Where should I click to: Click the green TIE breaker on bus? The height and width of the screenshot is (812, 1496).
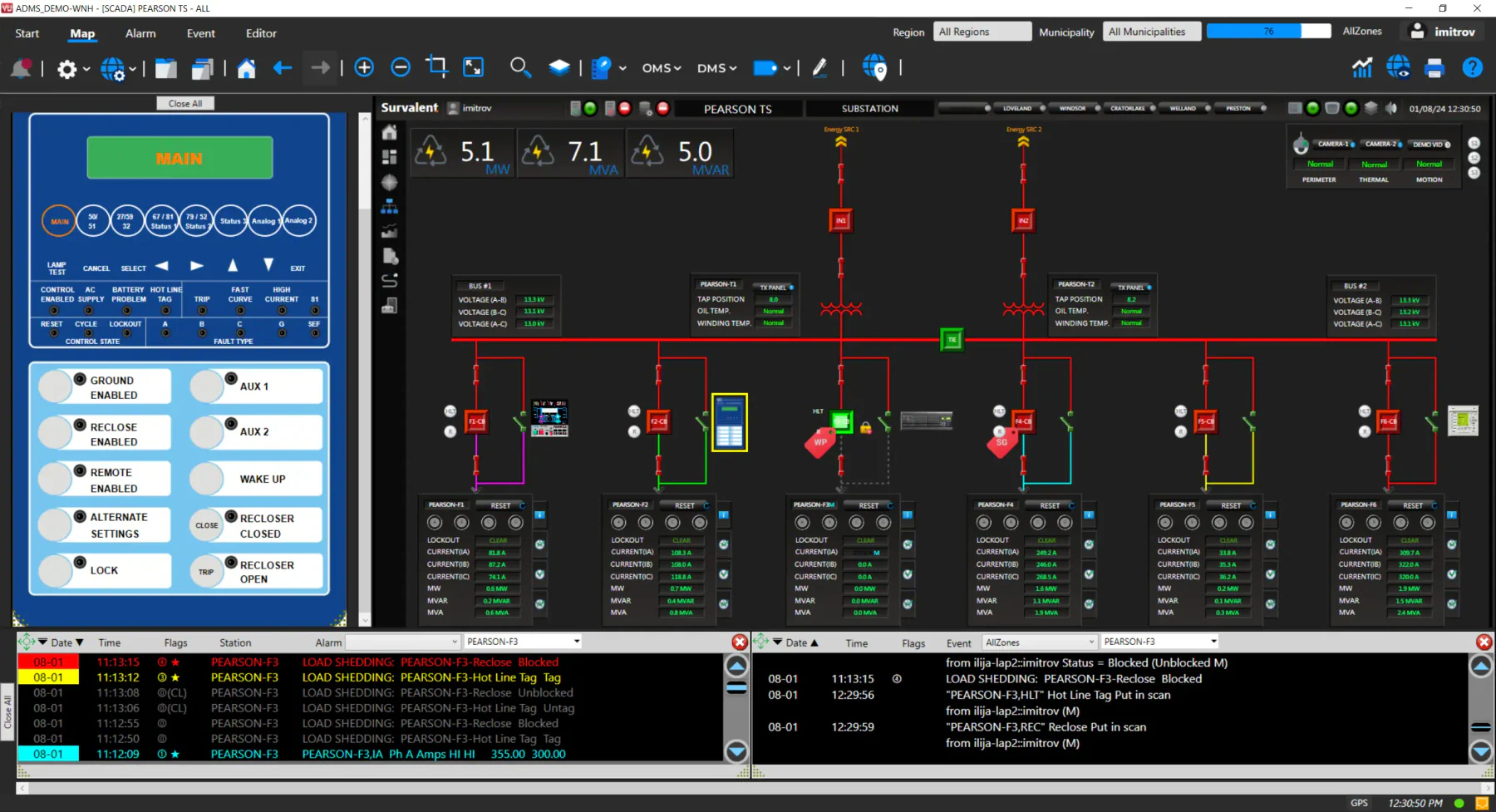952,340
